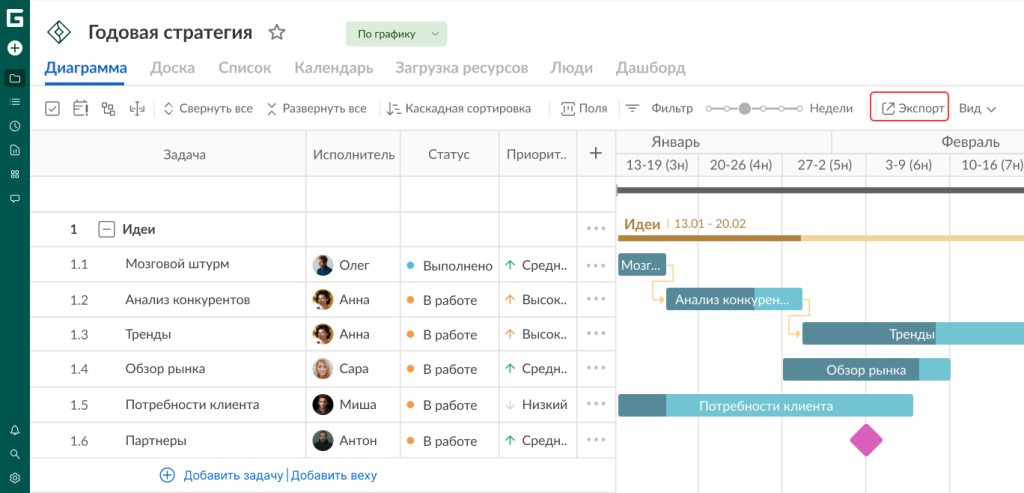Click task name Партнеры in the table
The height and width of the screenshot is (493, 1024).
[x=156, y=441]
